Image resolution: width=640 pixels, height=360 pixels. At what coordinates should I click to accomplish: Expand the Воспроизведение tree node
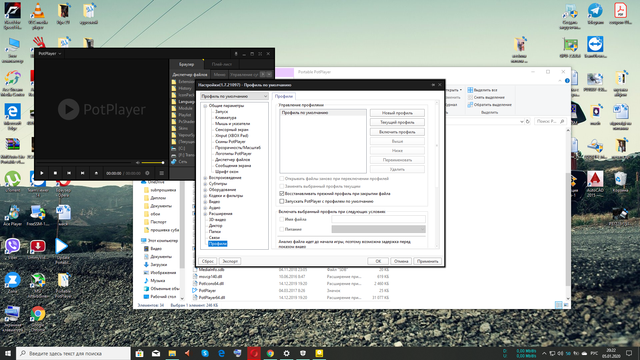pos(205,178)
